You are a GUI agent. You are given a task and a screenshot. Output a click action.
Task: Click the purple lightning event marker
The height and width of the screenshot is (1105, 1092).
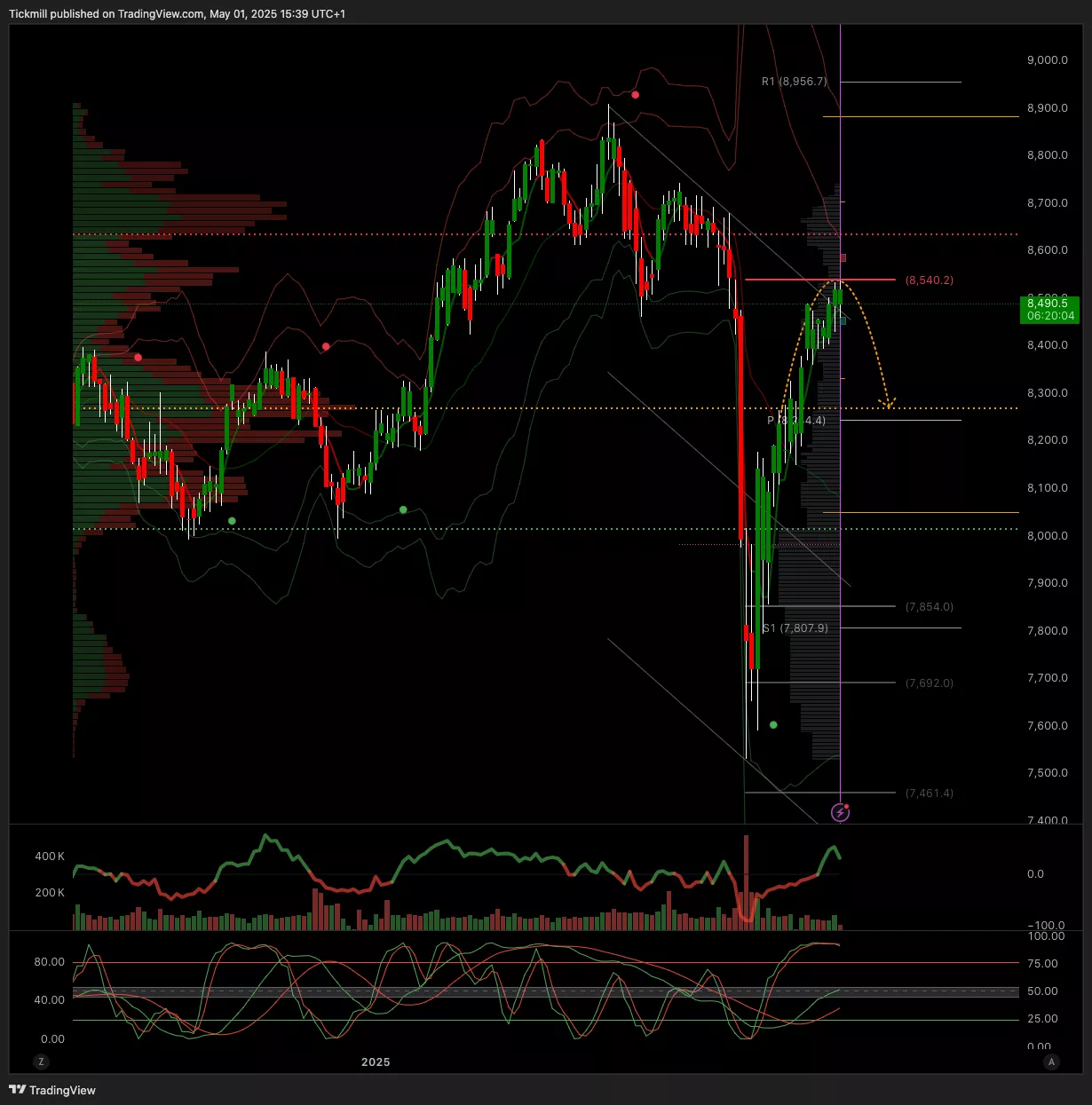coord(840,812)
